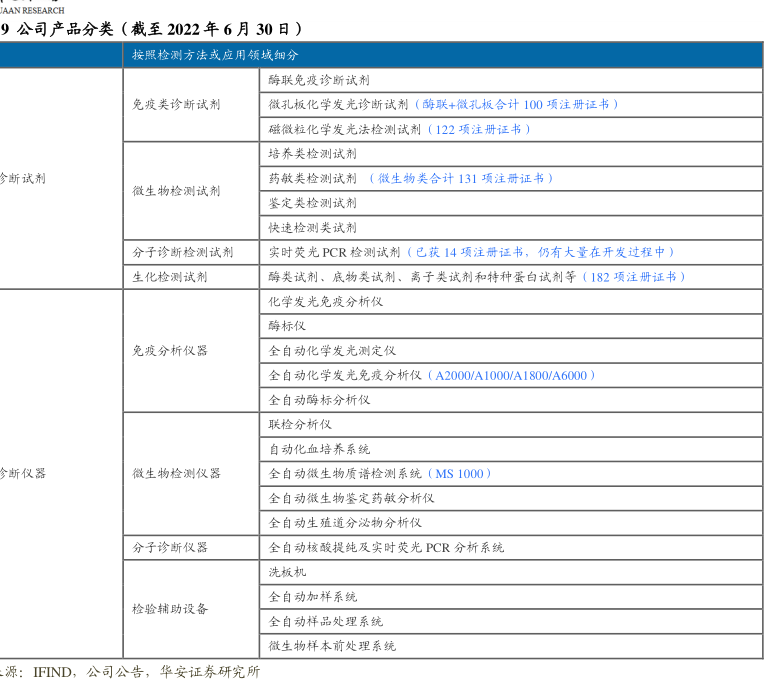
Task: Select 全自动核酸提纯及实时荧光 PCR 分析系统 row
Action: (x=511, y=548)
